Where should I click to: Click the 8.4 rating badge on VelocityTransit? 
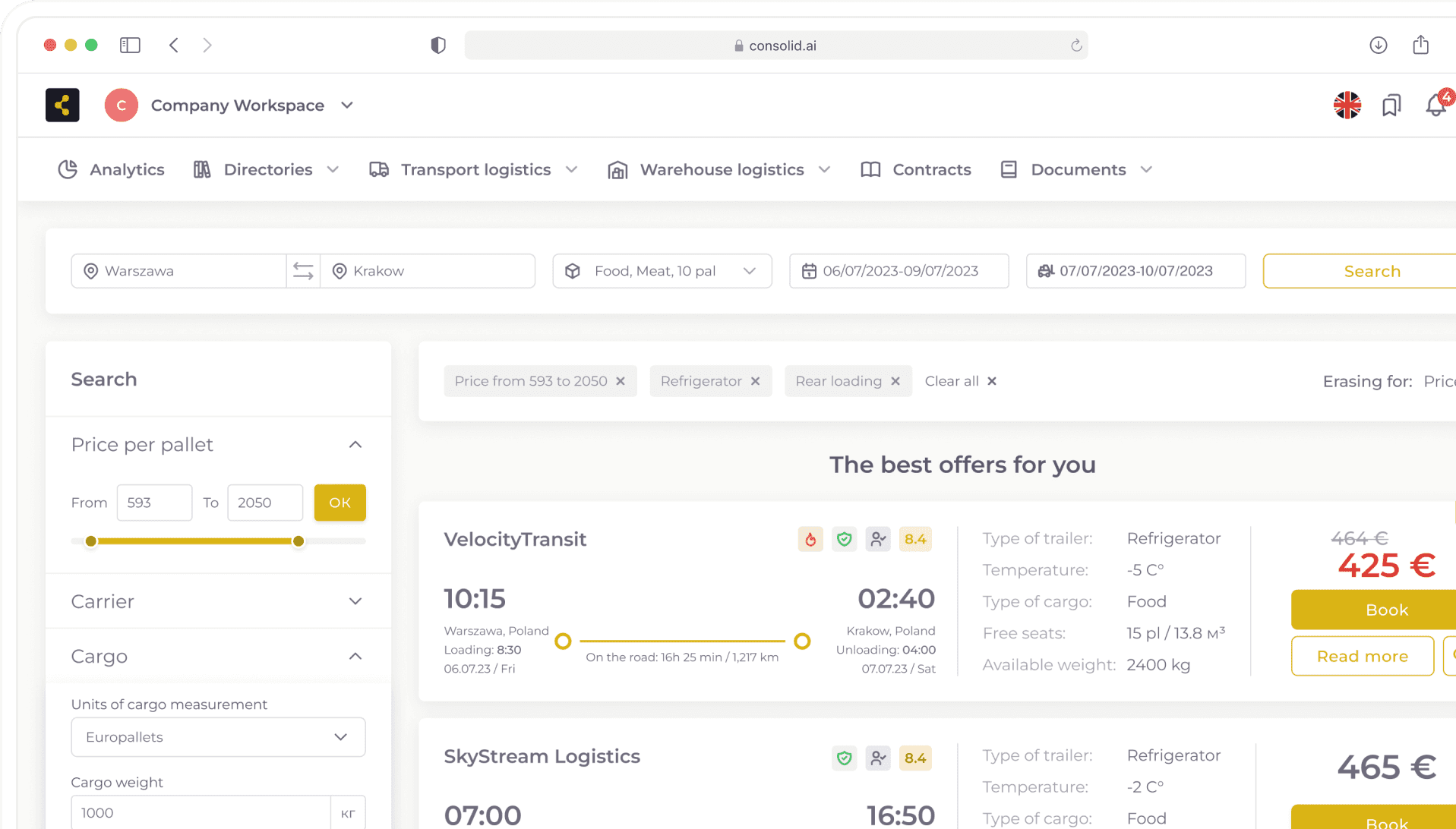[x=915, y=539]
